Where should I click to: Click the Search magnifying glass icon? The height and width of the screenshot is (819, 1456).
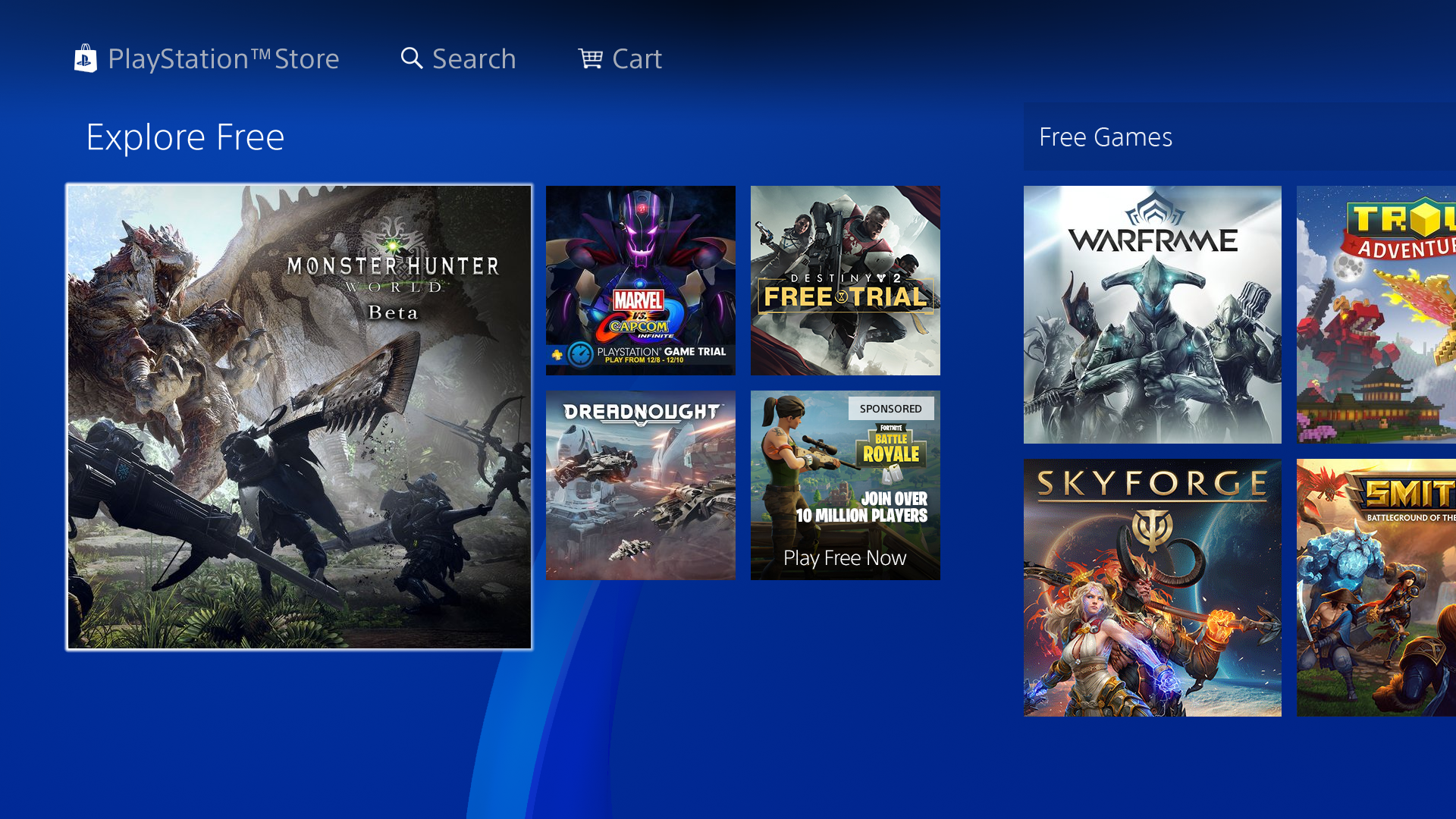click(x=412, y=58)
